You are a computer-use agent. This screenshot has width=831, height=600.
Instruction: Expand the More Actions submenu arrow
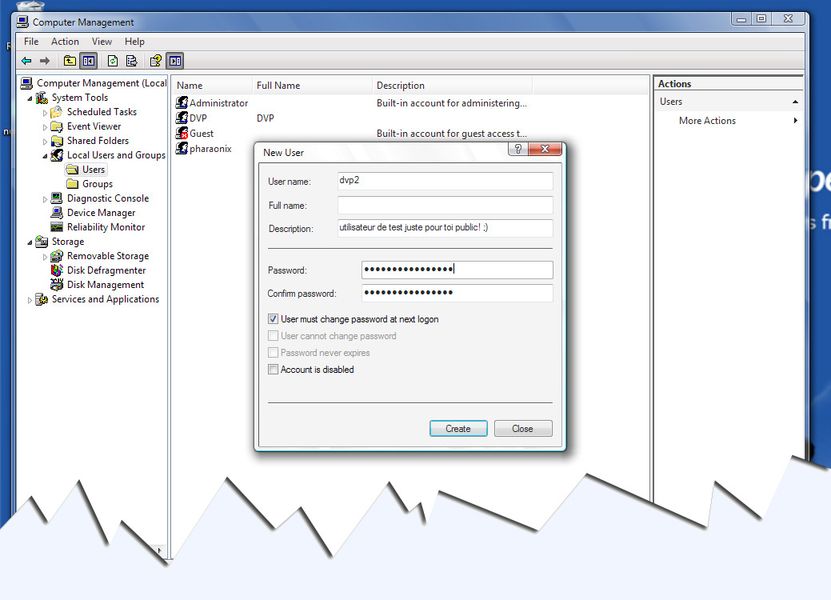click(796, 121)
